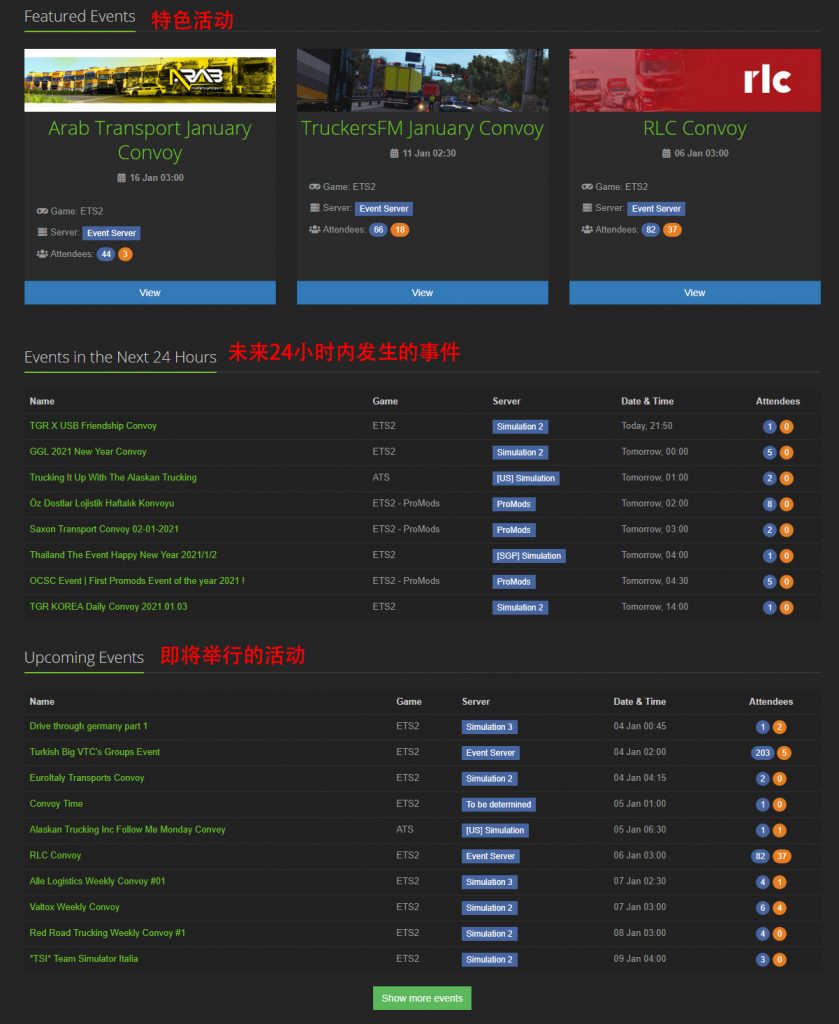Open Alaskan Trucking Inc Follow Me Monday link

127,830
